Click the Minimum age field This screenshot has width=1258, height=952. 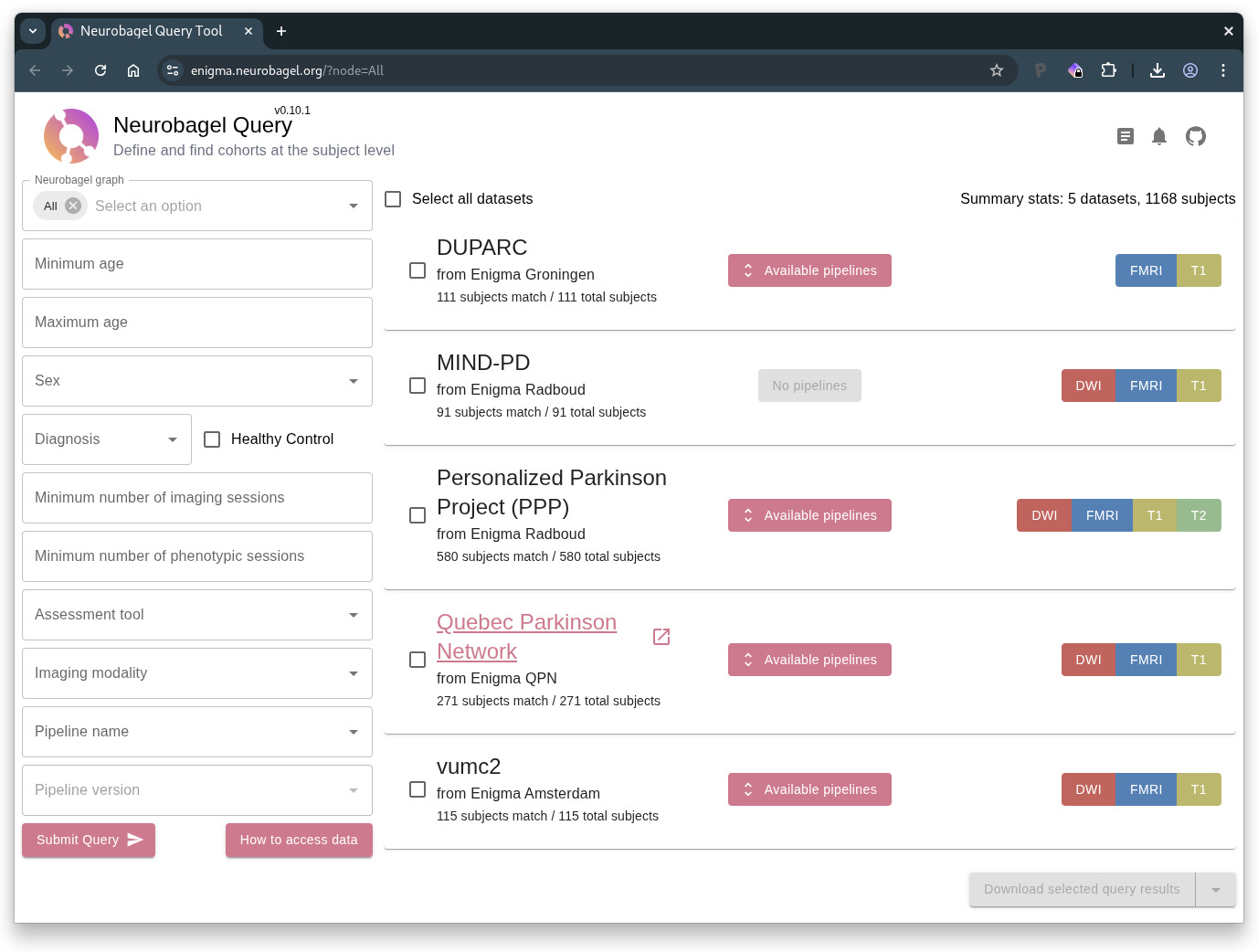pyautogui.click(x=197, y=264)
